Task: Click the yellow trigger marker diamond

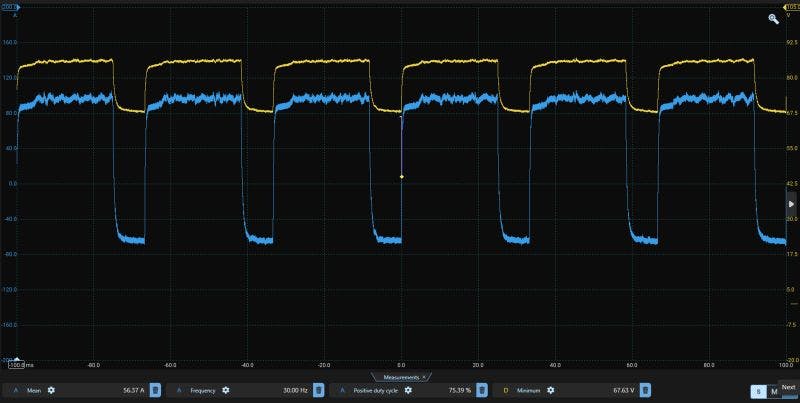Action: tap(402, 177)
